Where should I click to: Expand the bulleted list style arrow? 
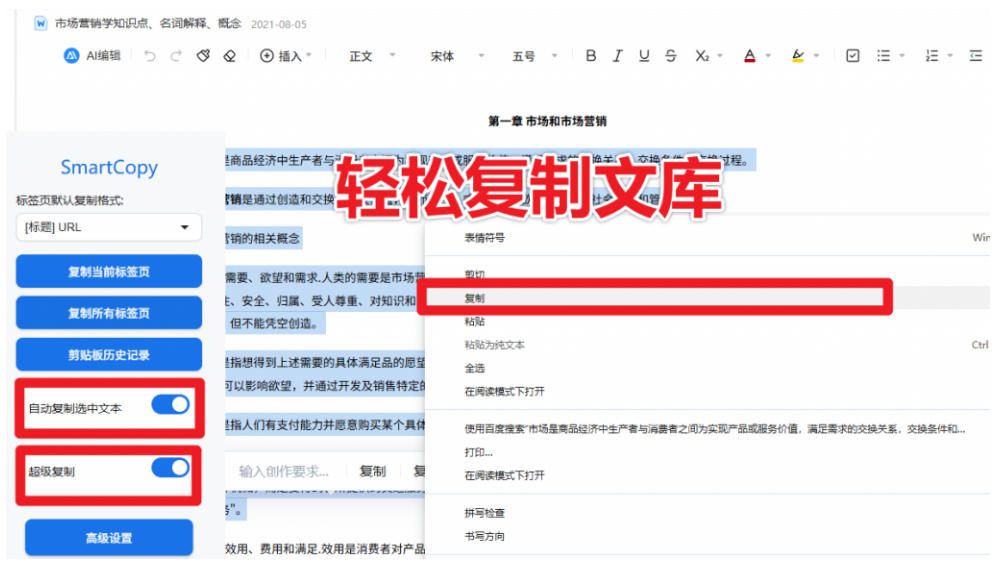click(x=902, y=56)
